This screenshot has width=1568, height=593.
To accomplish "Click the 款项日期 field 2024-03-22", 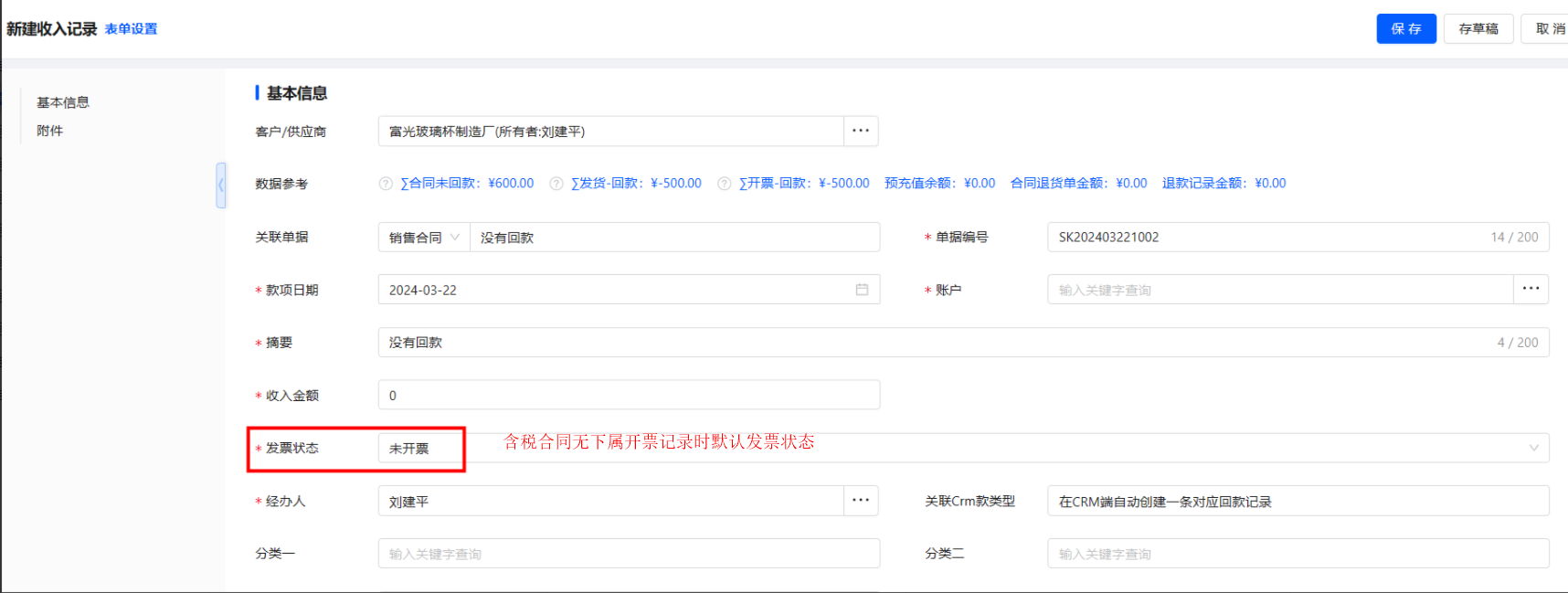I will (629, 290).
